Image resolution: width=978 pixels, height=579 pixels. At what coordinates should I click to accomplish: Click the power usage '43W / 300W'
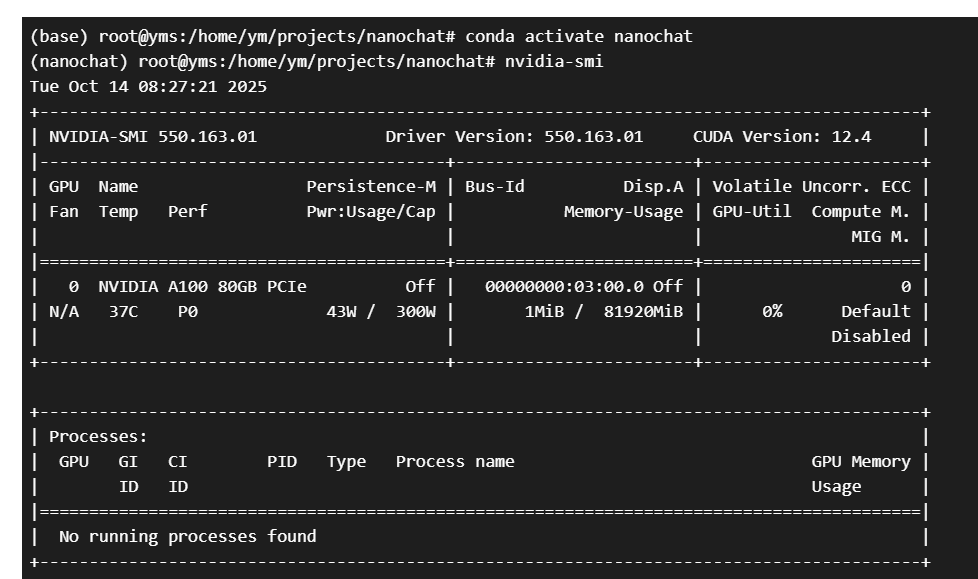pyautogui.click(x=381, y=312)
